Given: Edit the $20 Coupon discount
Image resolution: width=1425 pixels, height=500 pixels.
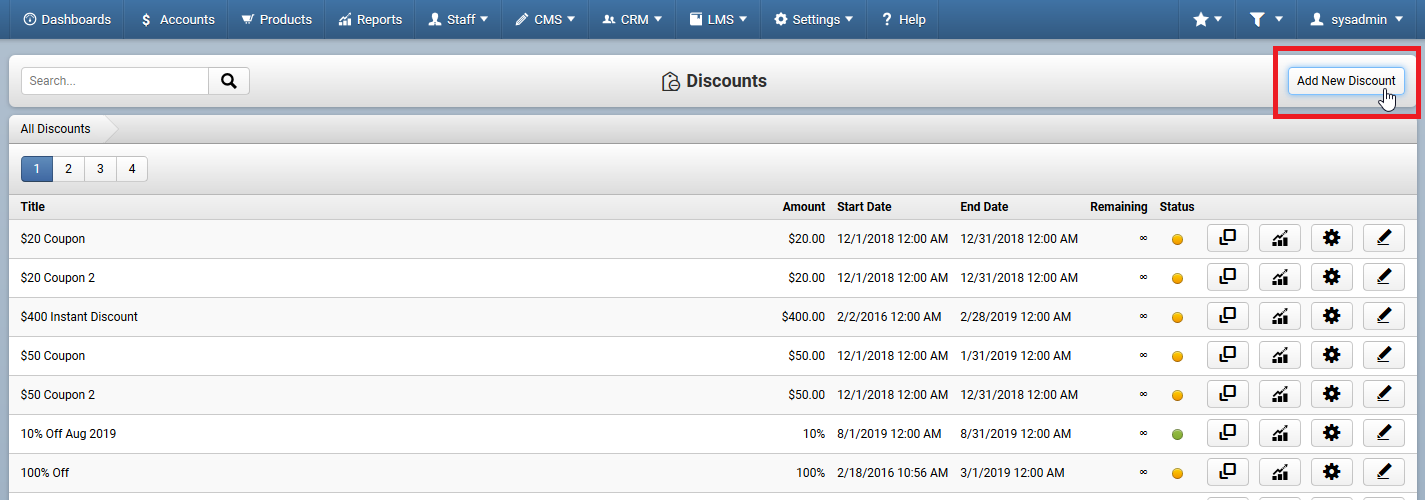Looking at the screenshot, I should coord(1384,238).
